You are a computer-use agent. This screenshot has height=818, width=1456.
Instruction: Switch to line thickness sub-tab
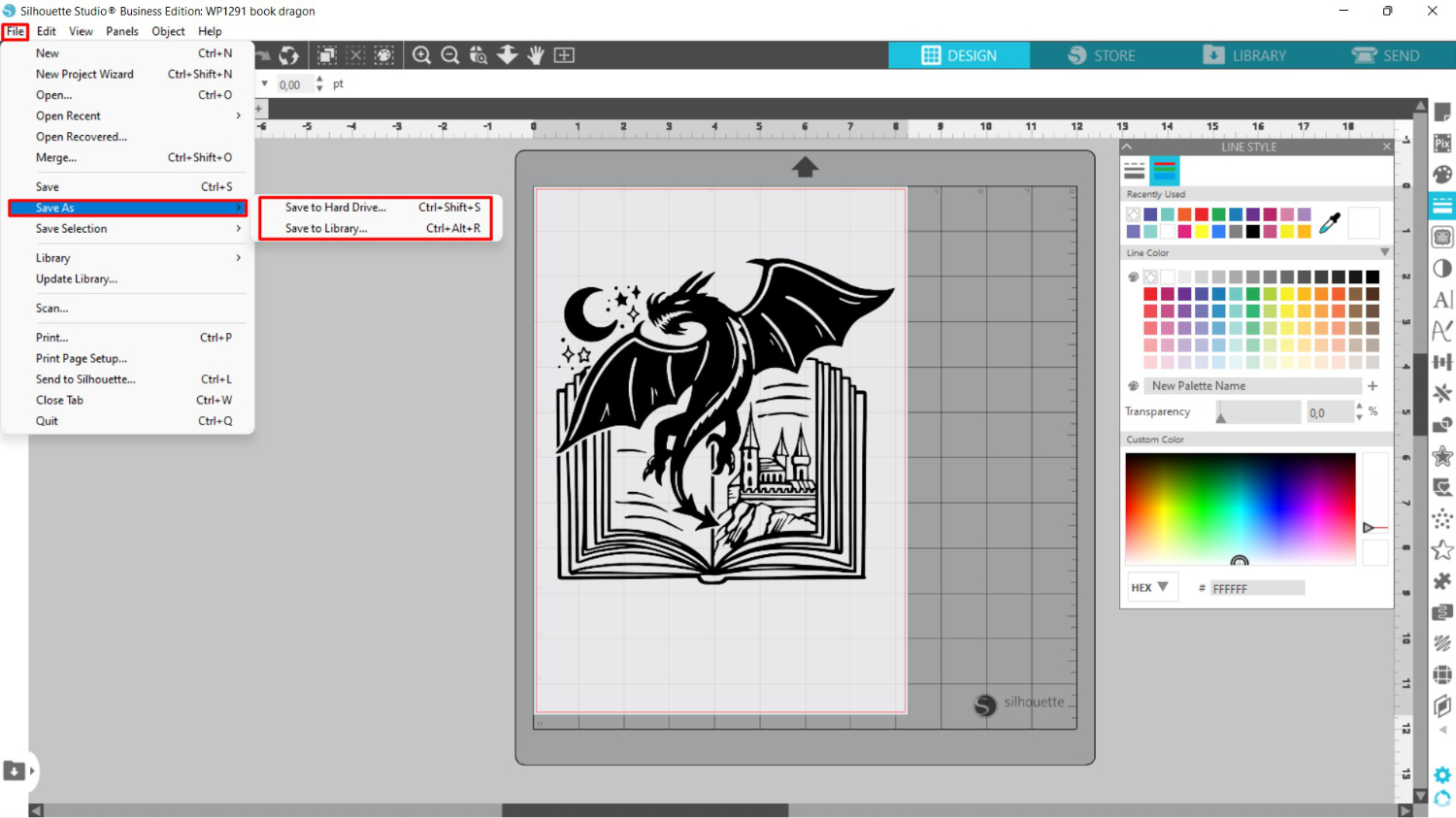point(1135,172)
